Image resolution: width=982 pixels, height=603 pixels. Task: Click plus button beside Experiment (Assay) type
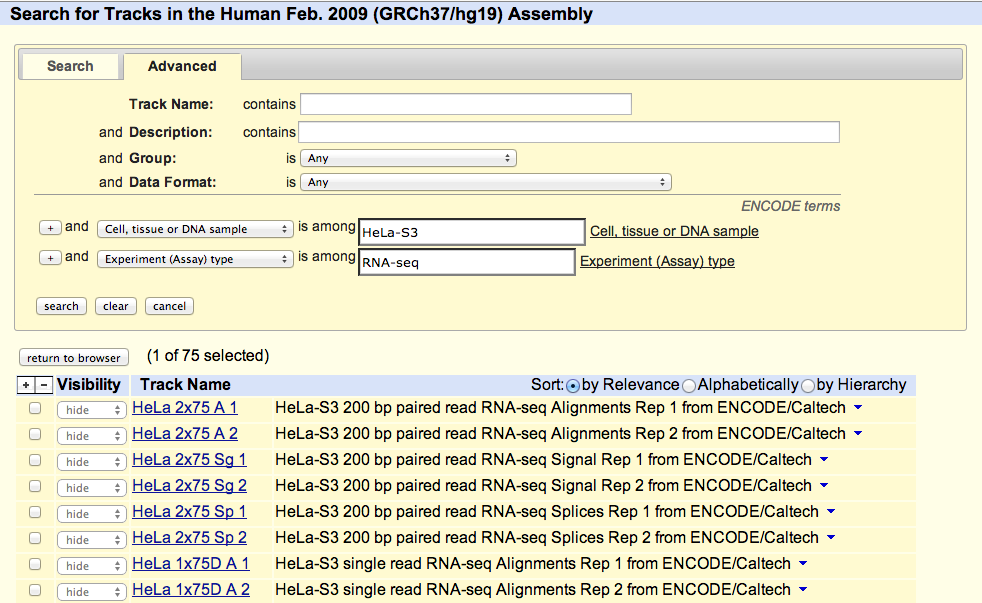pyautogui.click(x=49, y=258)
